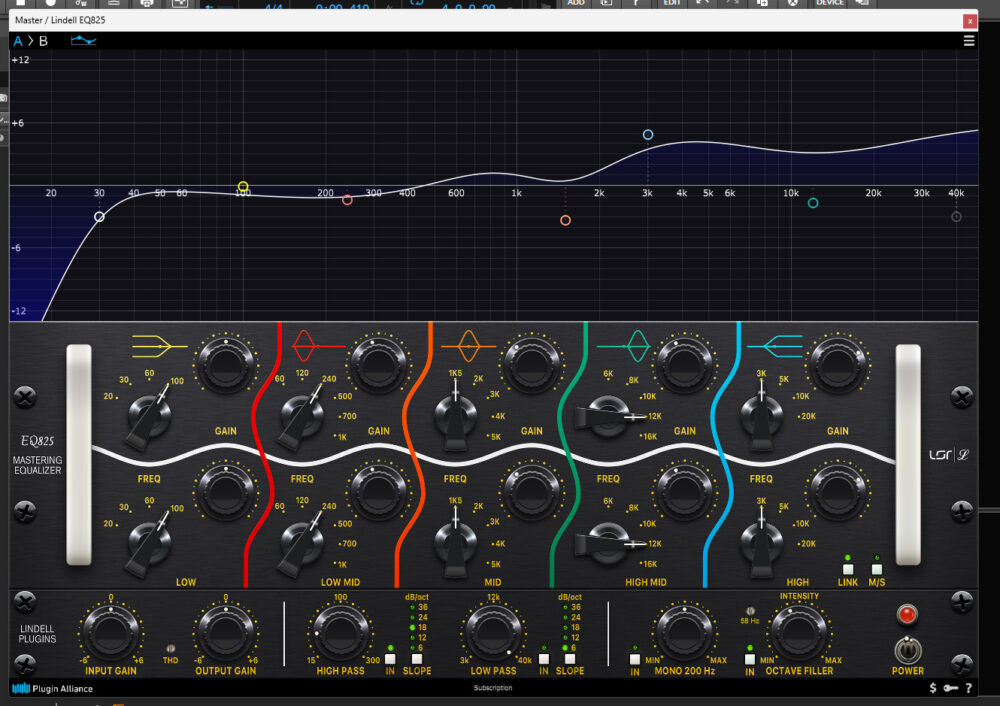Click the lower HIGH MID band gain knob
Screen dimensions: 1000x706
click(685, 492)
